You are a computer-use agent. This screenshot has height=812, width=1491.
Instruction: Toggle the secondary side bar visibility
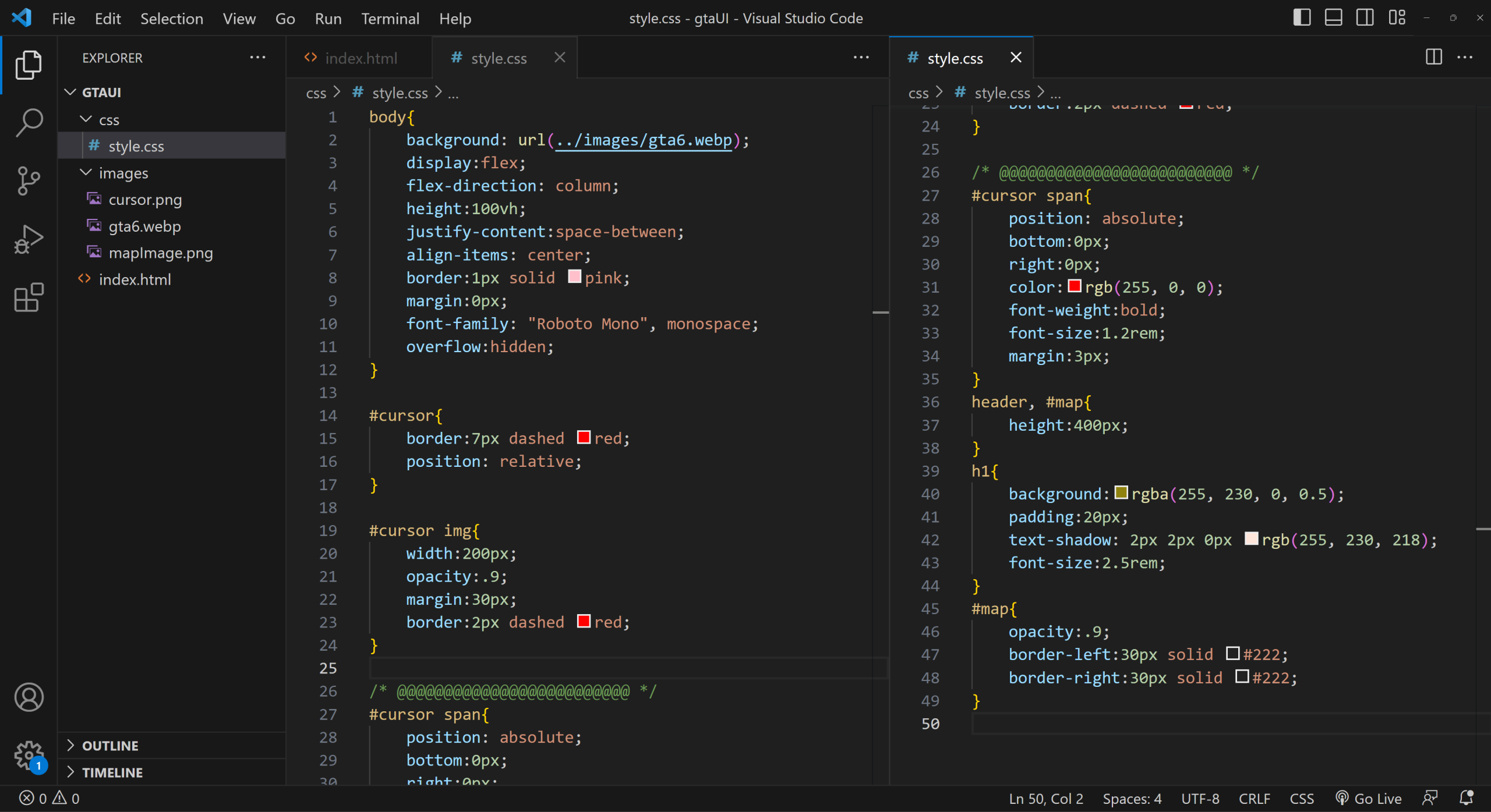pyautogui.click(x=1365, y=17)
